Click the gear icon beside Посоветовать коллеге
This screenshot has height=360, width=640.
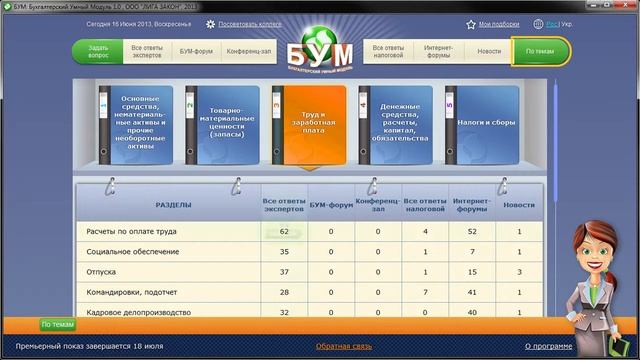[210, 24]
